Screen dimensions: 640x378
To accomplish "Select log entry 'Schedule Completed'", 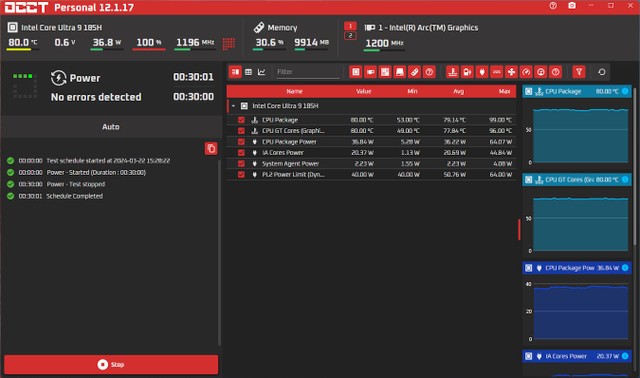I will pyautogui.click(x=74, y=196).
